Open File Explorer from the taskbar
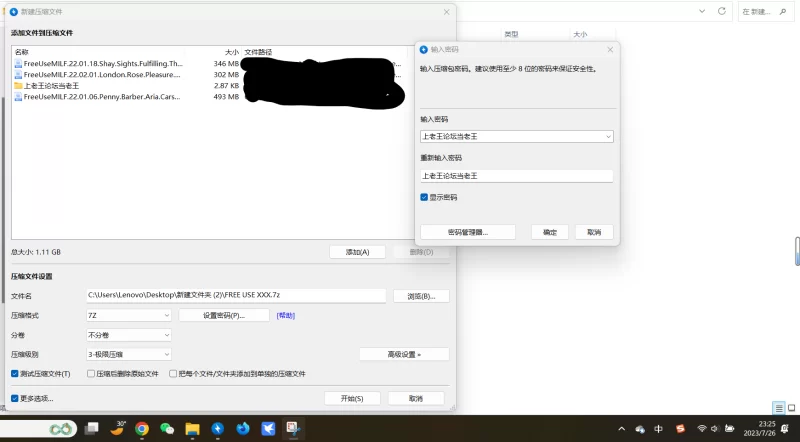800x442 pixels. (x=192, y=429)
